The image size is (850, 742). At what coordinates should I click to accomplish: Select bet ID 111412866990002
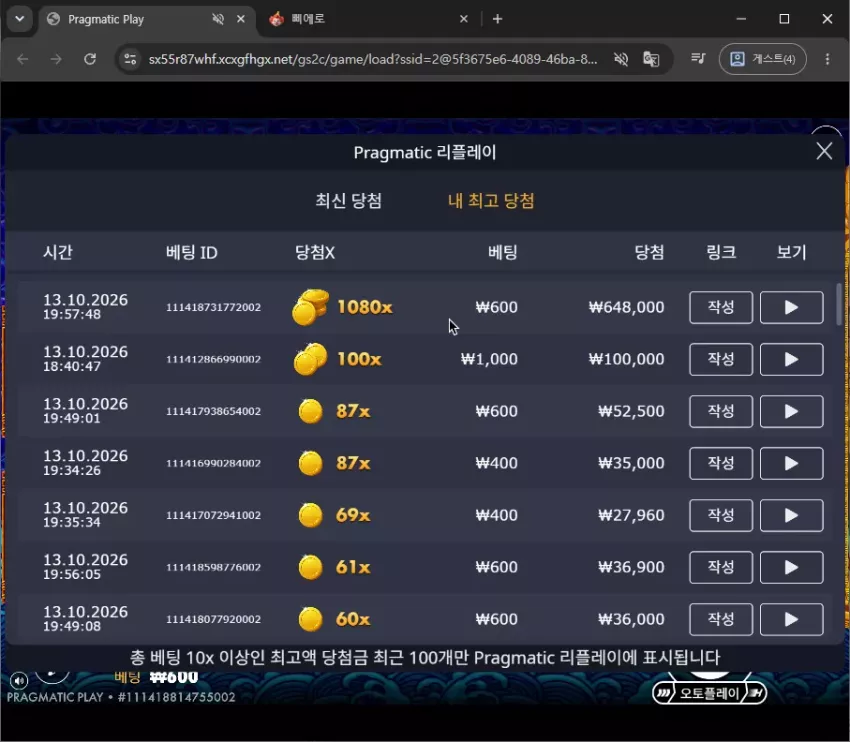[213, 359]
